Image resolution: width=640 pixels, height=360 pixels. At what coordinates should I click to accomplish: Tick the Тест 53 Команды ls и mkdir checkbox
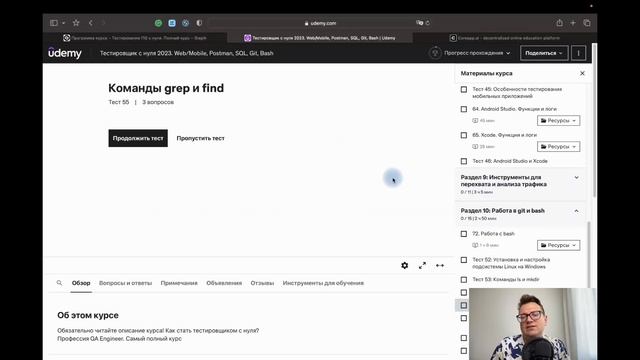tap(464, 280)
